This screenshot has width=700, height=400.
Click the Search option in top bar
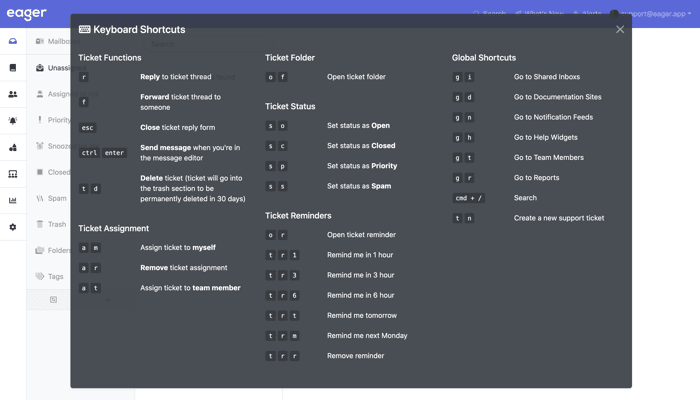click(x=489, y=13)
